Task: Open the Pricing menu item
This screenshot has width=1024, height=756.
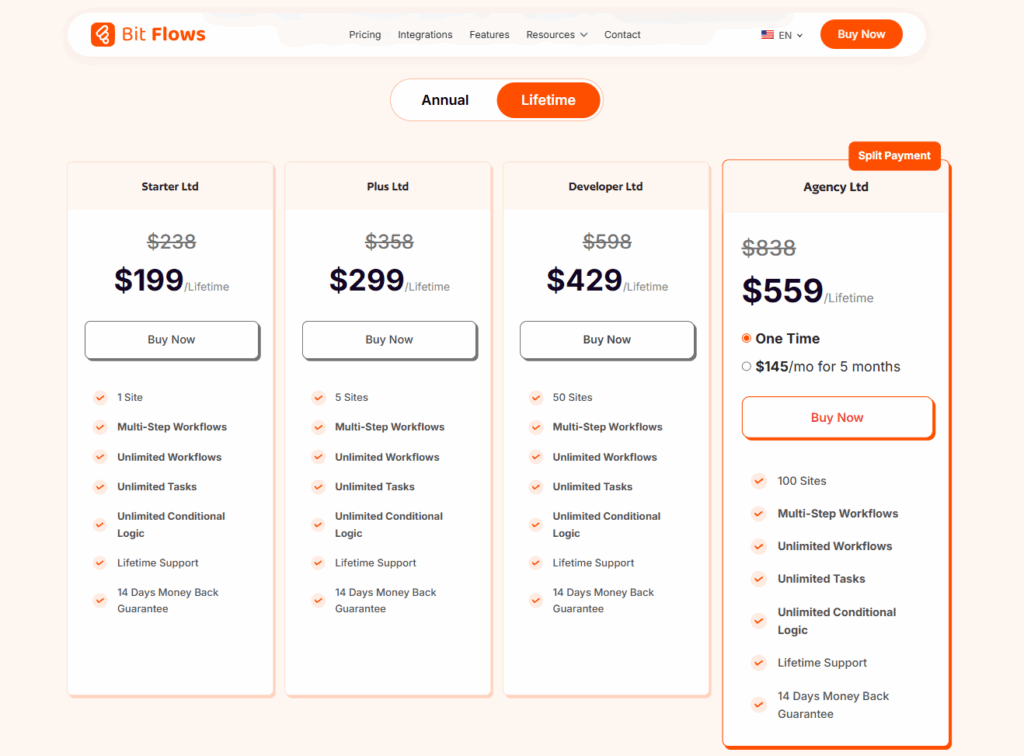Action: click(x=365, y=34)
